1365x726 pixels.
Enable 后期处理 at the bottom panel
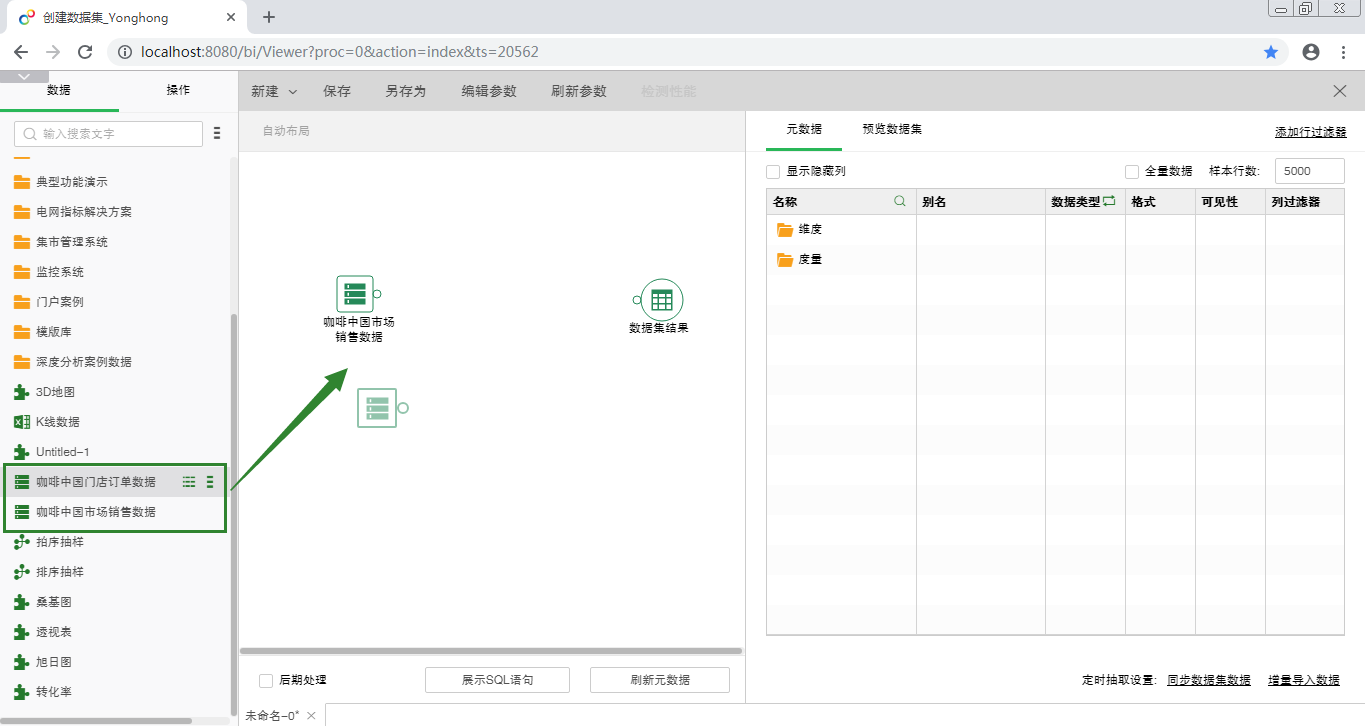coord(265,679)
